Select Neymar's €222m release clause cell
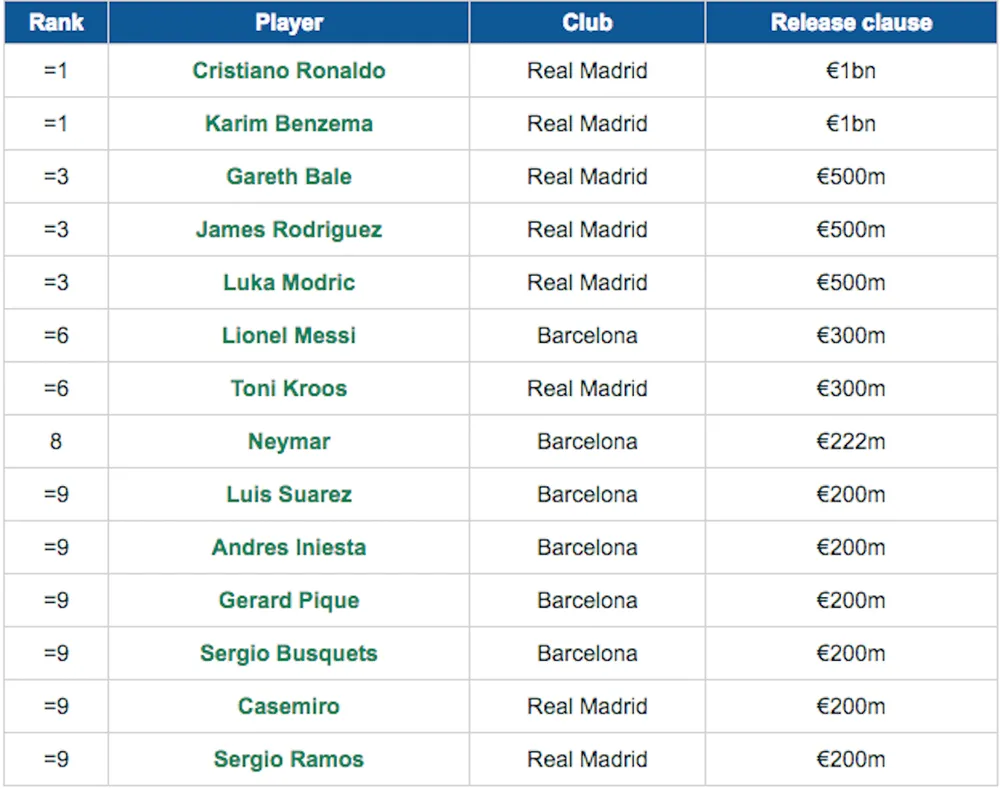The width and height of the screenshot is (1000, 791). click(851, 441)
